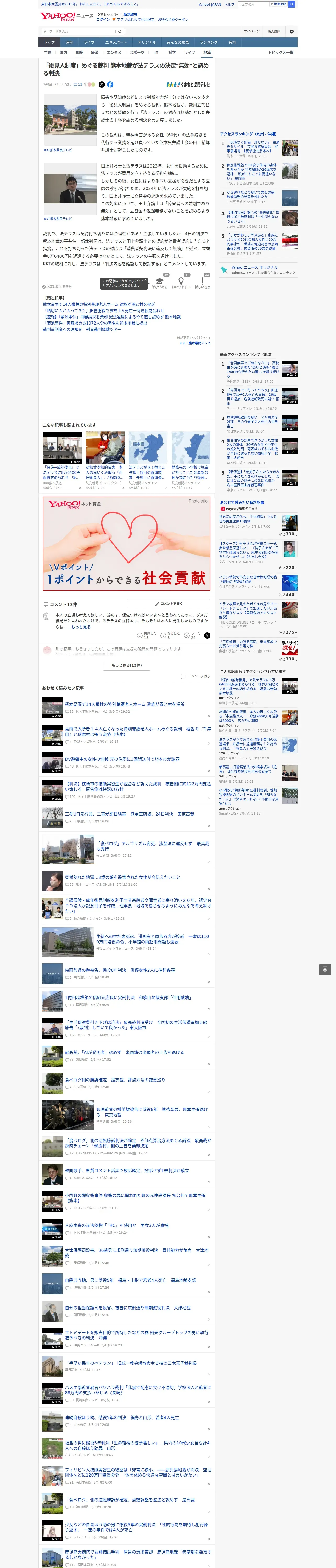Viewport: 336px width, 1568px height.
Task: Share the article on Facebook
Action: (x=110, y=85)
